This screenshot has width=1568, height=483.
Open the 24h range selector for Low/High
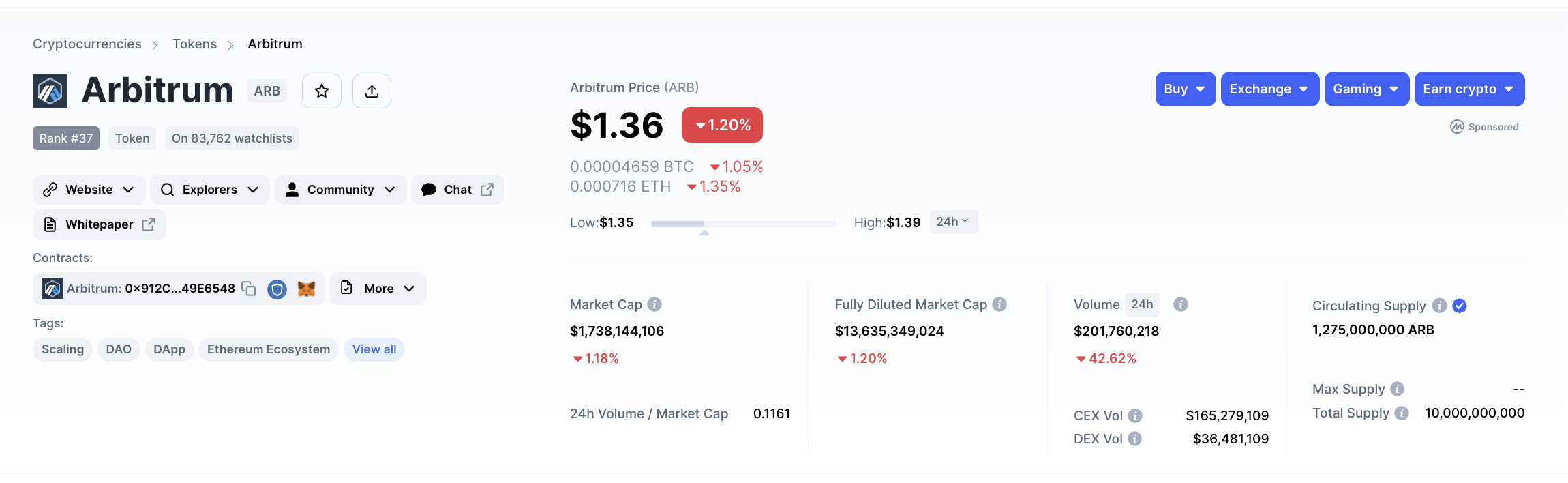point(953,222)
